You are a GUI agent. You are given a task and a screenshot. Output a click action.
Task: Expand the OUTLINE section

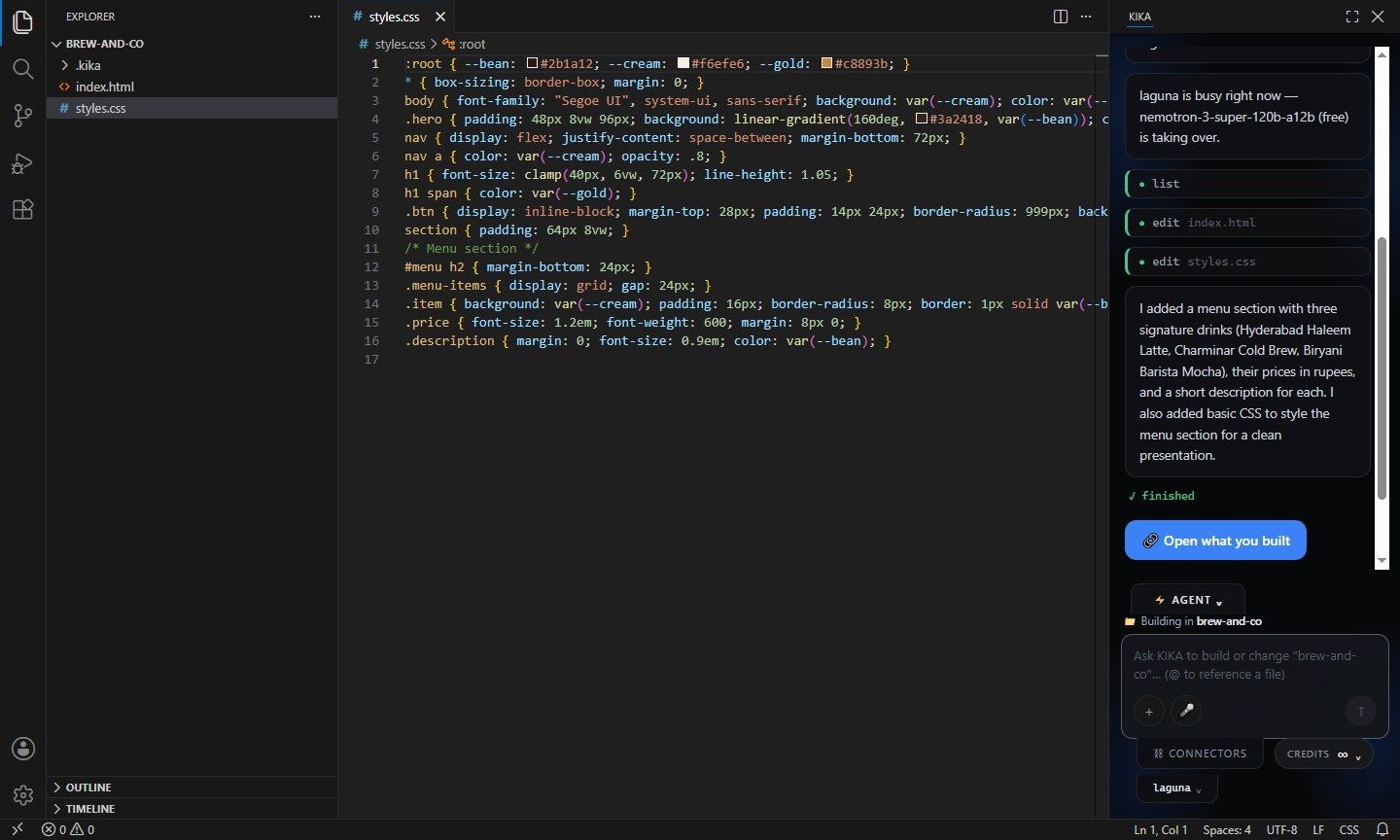click(192, 787)
